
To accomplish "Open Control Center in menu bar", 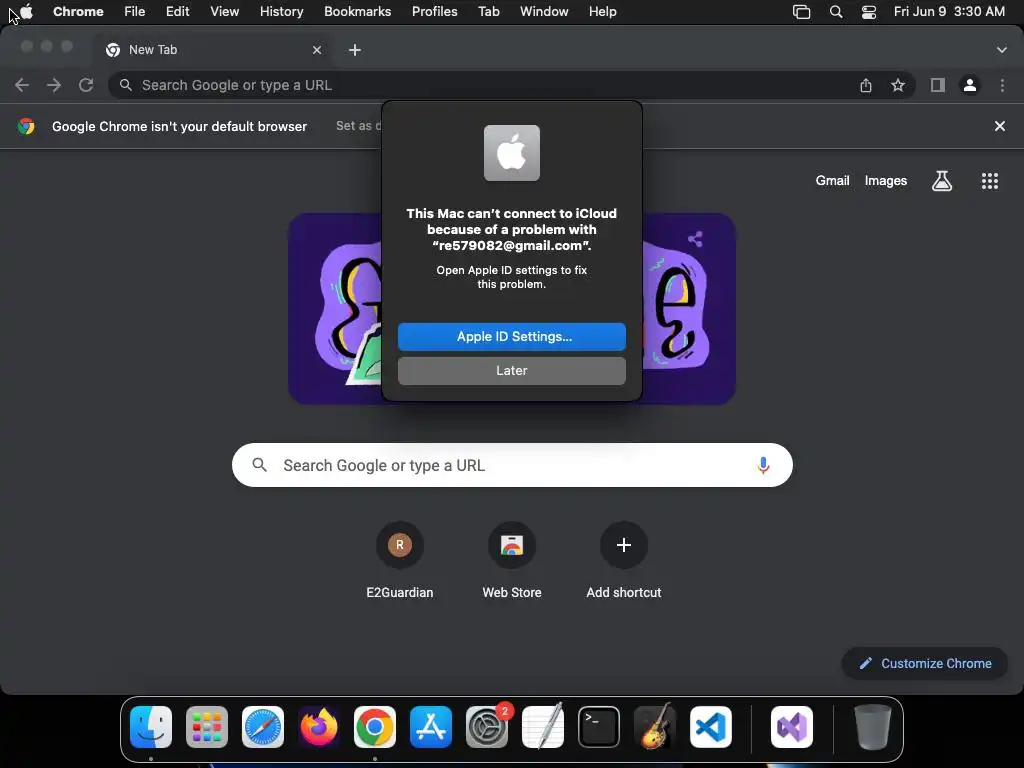I will click(x=869, y=12).
